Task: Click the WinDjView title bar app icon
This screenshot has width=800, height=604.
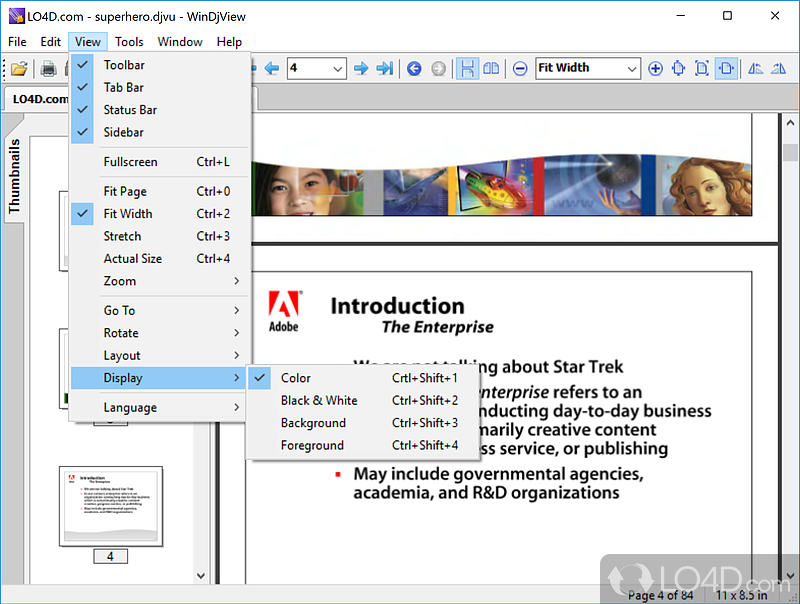Action: point(17,16)
